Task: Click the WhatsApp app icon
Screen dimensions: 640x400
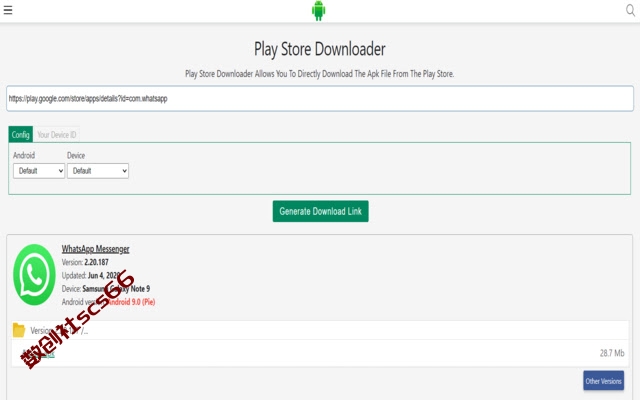Action: [x=34, y=275]
